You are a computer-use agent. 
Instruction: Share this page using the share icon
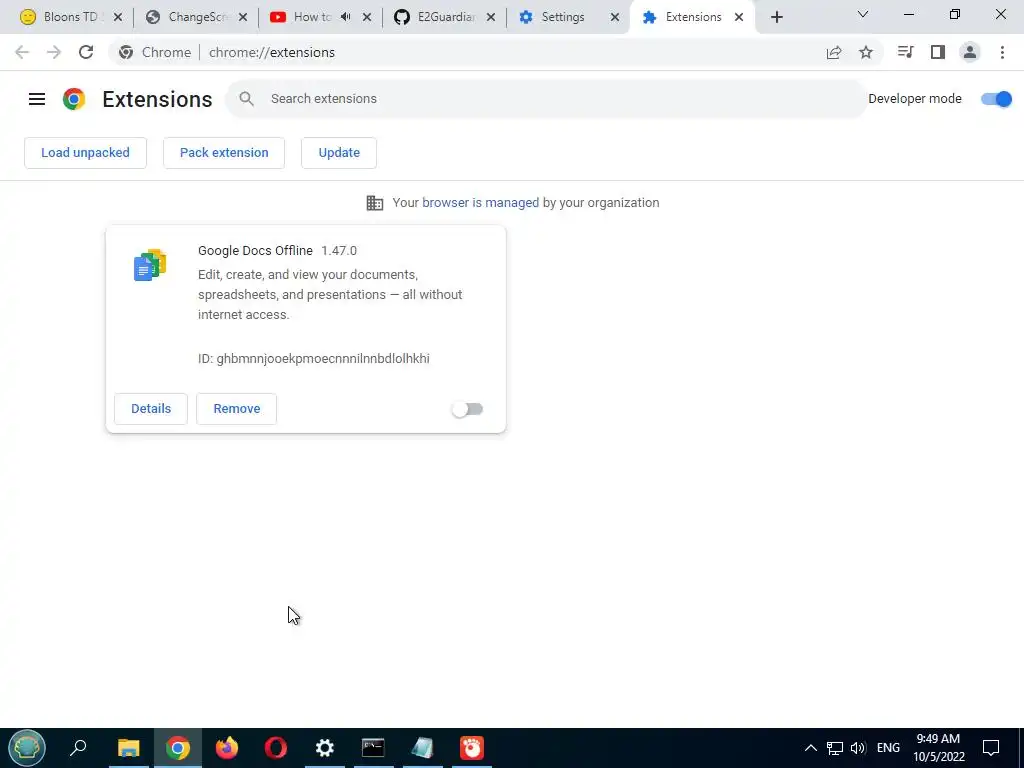pyautogui.click(x=834, y=52)
